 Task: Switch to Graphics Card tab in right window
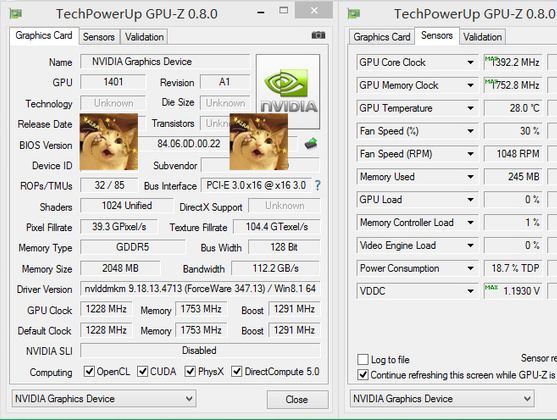pos(382,37)
